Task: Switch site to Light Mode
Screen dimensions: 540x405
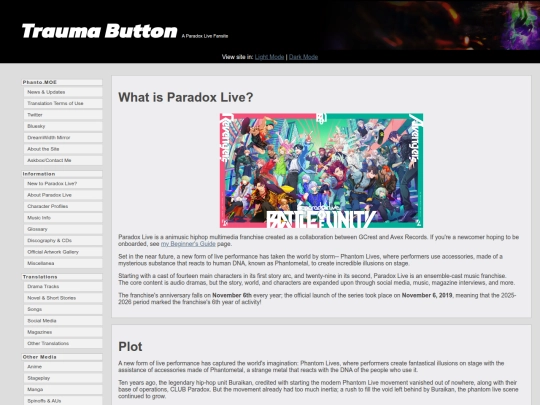Action: coord(269,57)
